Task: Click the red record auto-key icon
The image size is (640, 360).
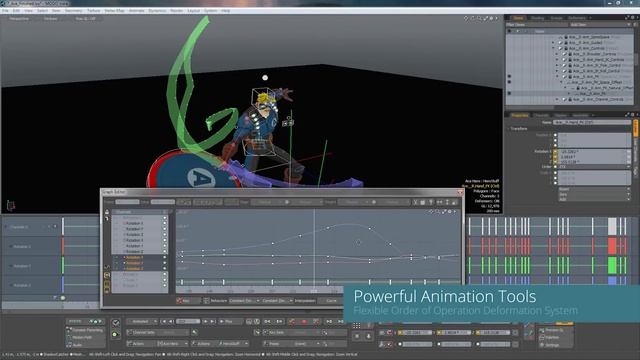Action: (x=304, y=322)
